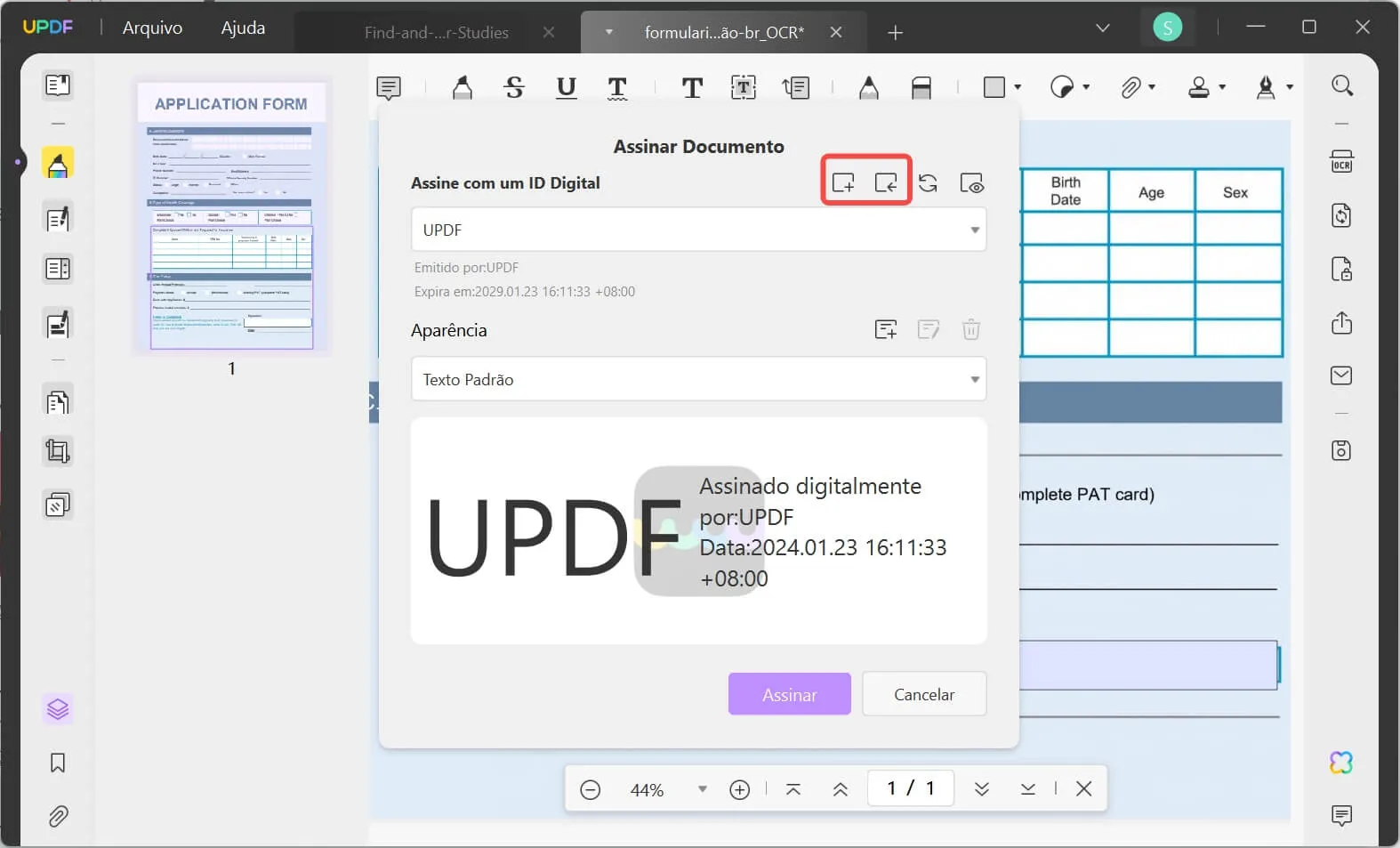
Task: Open the shape rectangle tool dropdown
Action: (1018, 87)
